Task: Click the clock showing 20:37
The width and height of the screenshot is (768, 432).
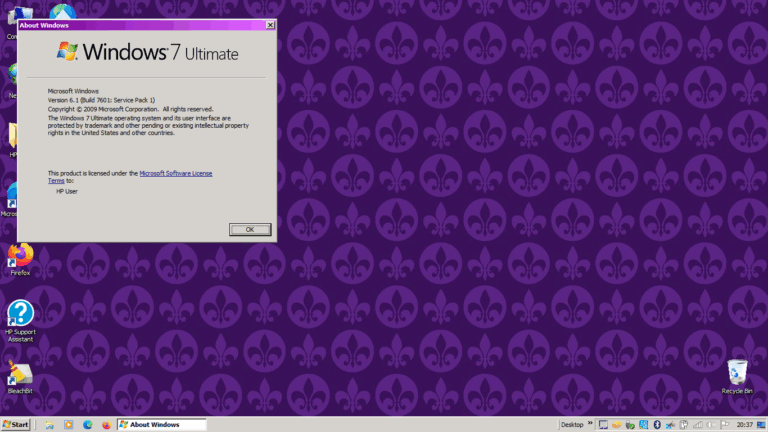Action: click(x=744, y=425)
